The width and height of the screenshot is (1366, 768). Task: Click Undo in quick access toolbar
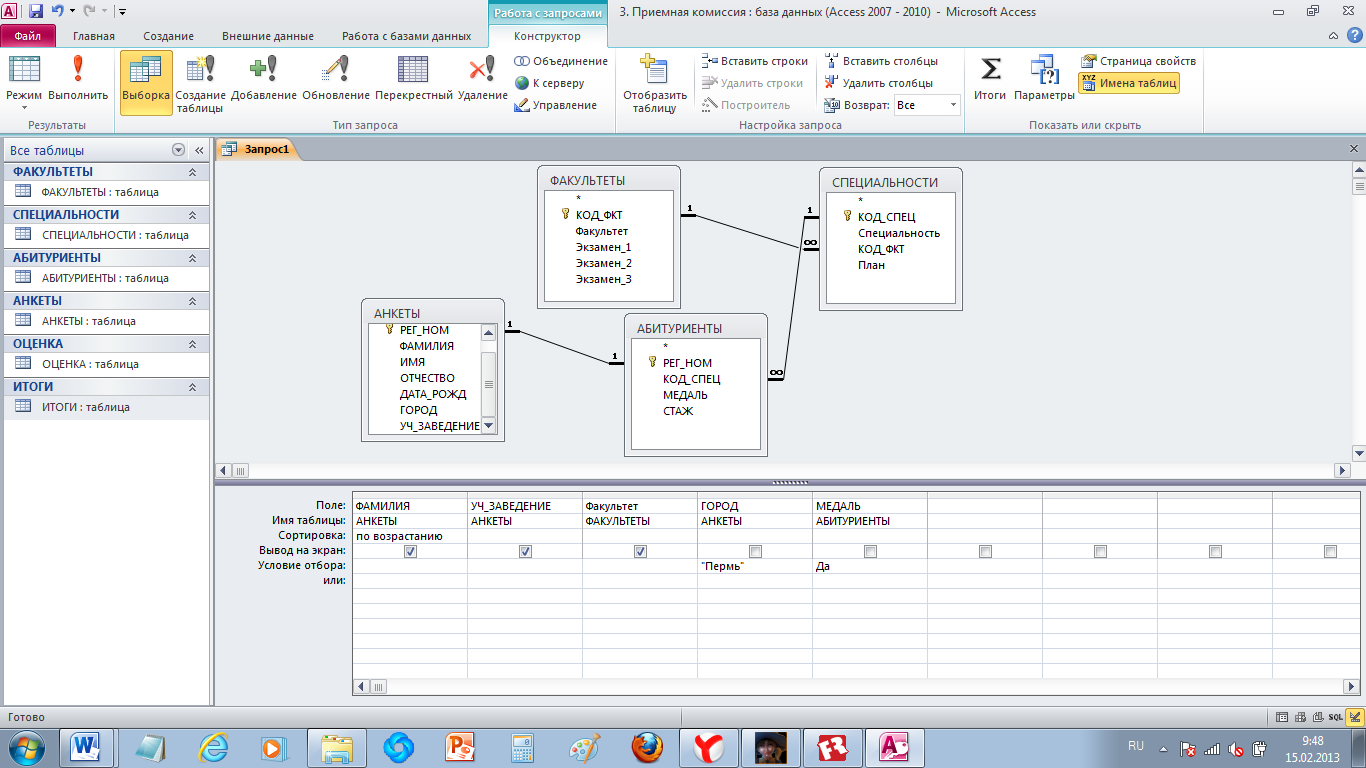[x=58, y=12]
